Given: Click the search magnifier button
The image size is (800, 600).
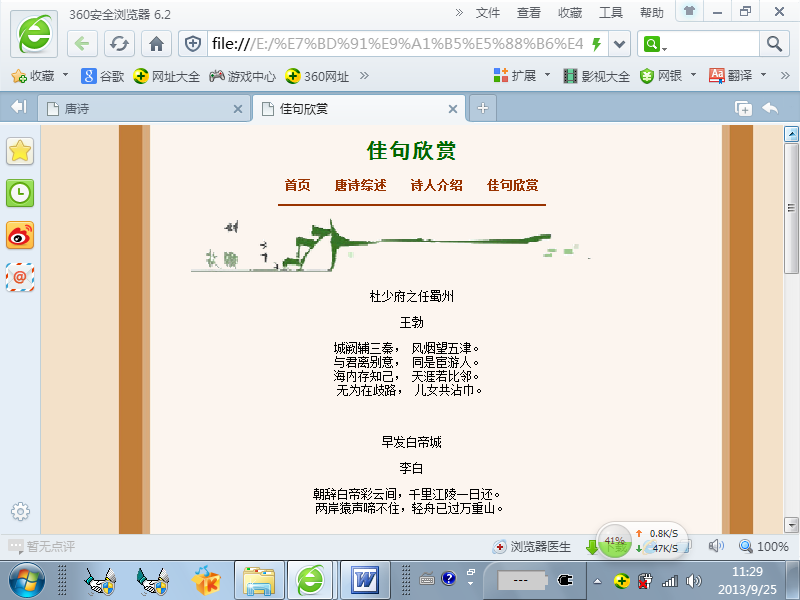Looking at the screenshot, I should pyautogui.click(x=774, y=44).
